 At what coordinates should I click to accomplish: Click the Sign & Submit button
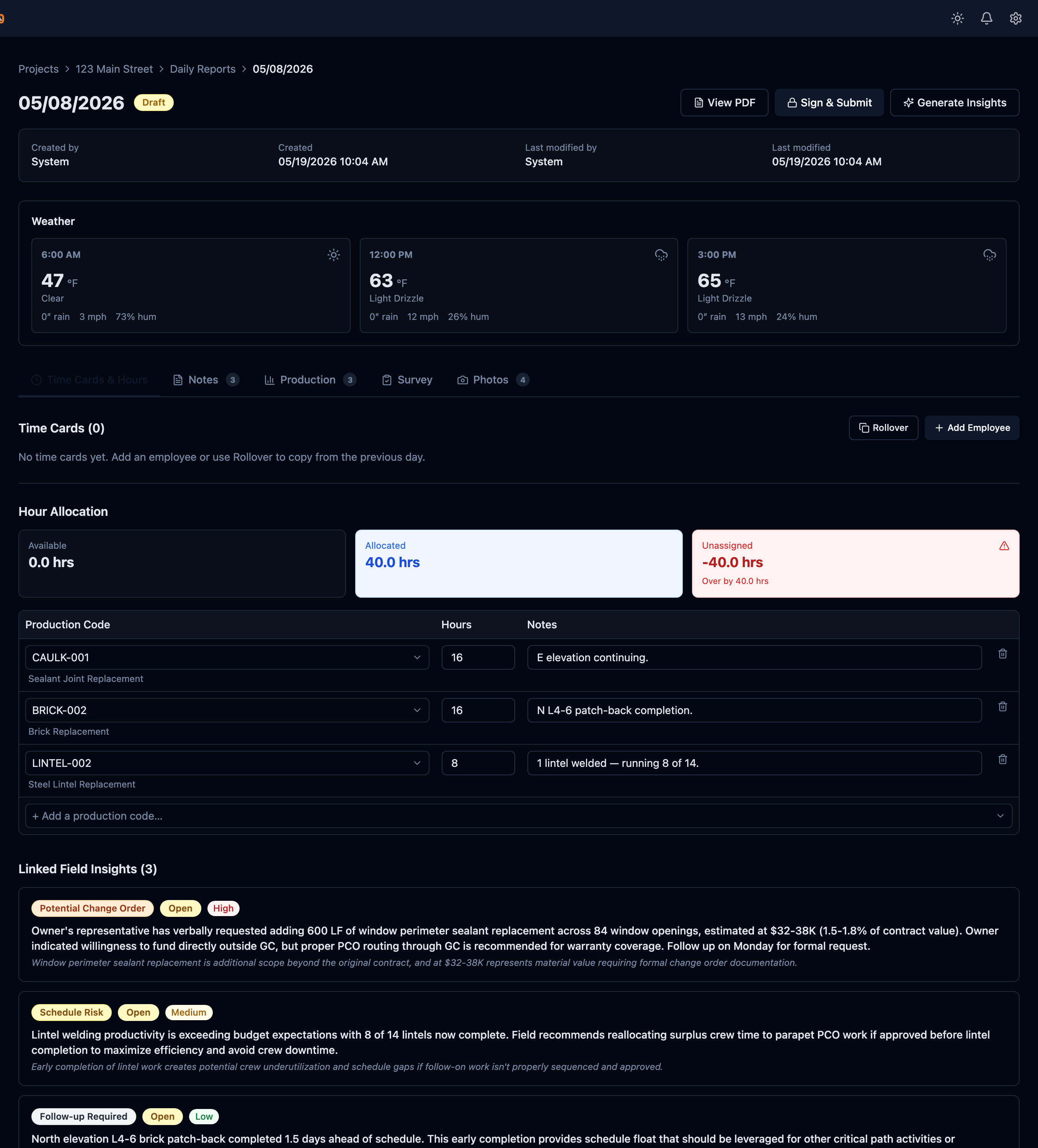tap(829, 103)
